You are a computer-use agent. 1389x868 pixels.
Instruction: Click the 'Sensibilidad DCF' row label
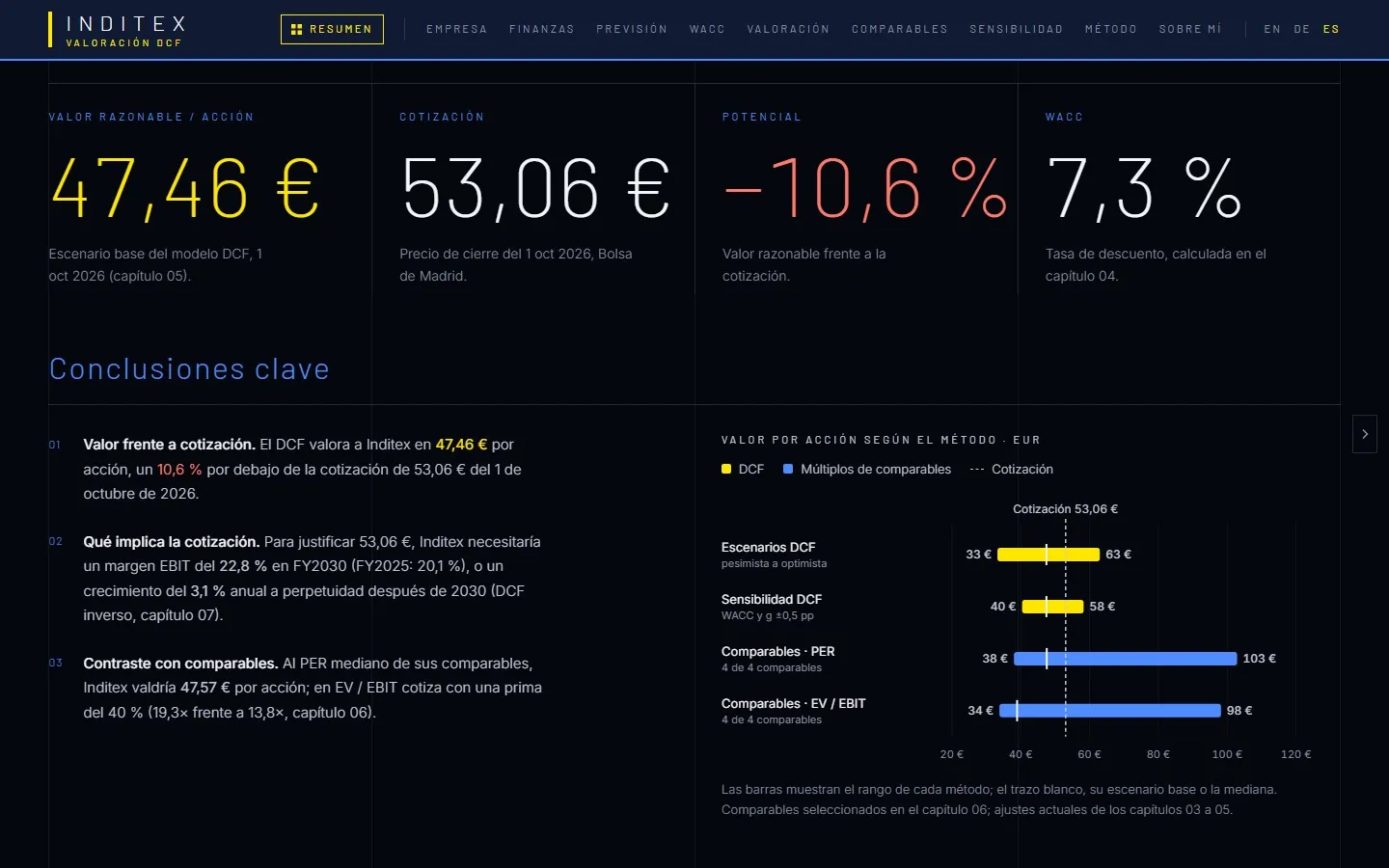(772, 600)
